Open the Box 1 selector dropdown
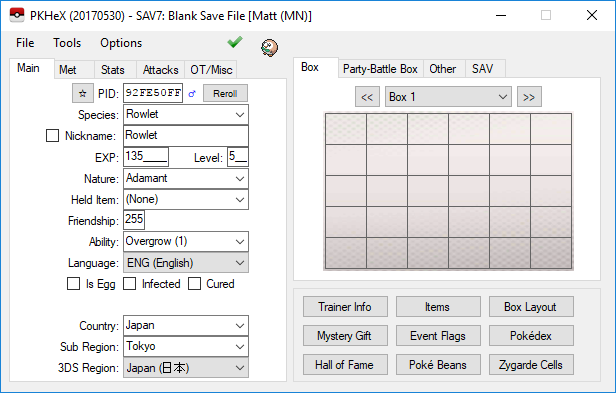This screenshot has width=616, height=393. (448, 97)
